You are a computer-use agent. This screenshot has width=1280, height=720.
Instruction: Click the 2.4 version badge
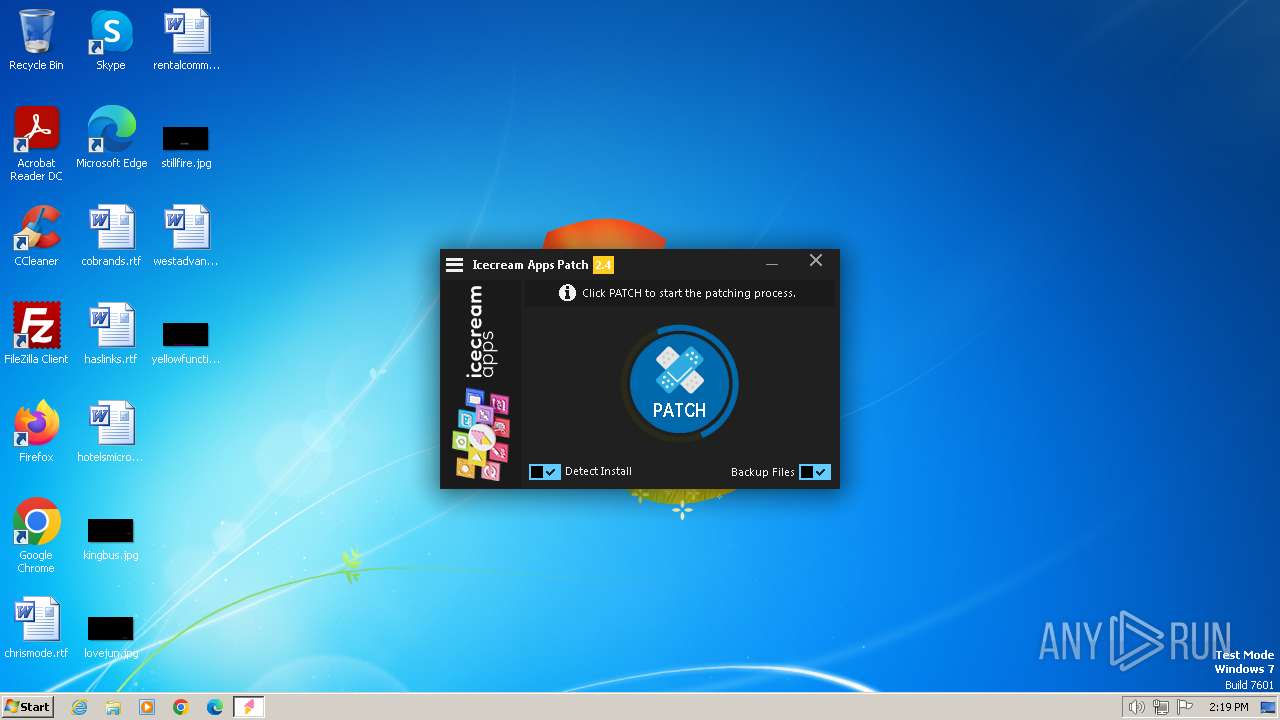(x=603, y=265)
